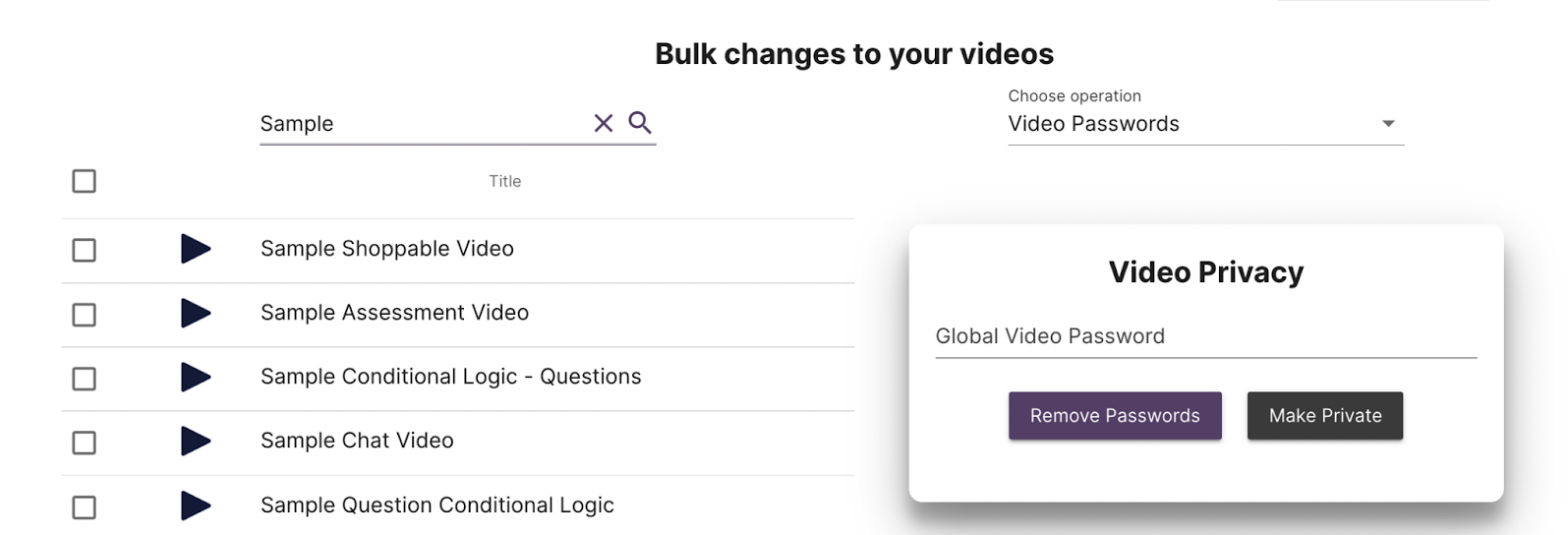Play the Sample Shoppable Video
This screenshot has width=1568, height=535.
(196, 249)
